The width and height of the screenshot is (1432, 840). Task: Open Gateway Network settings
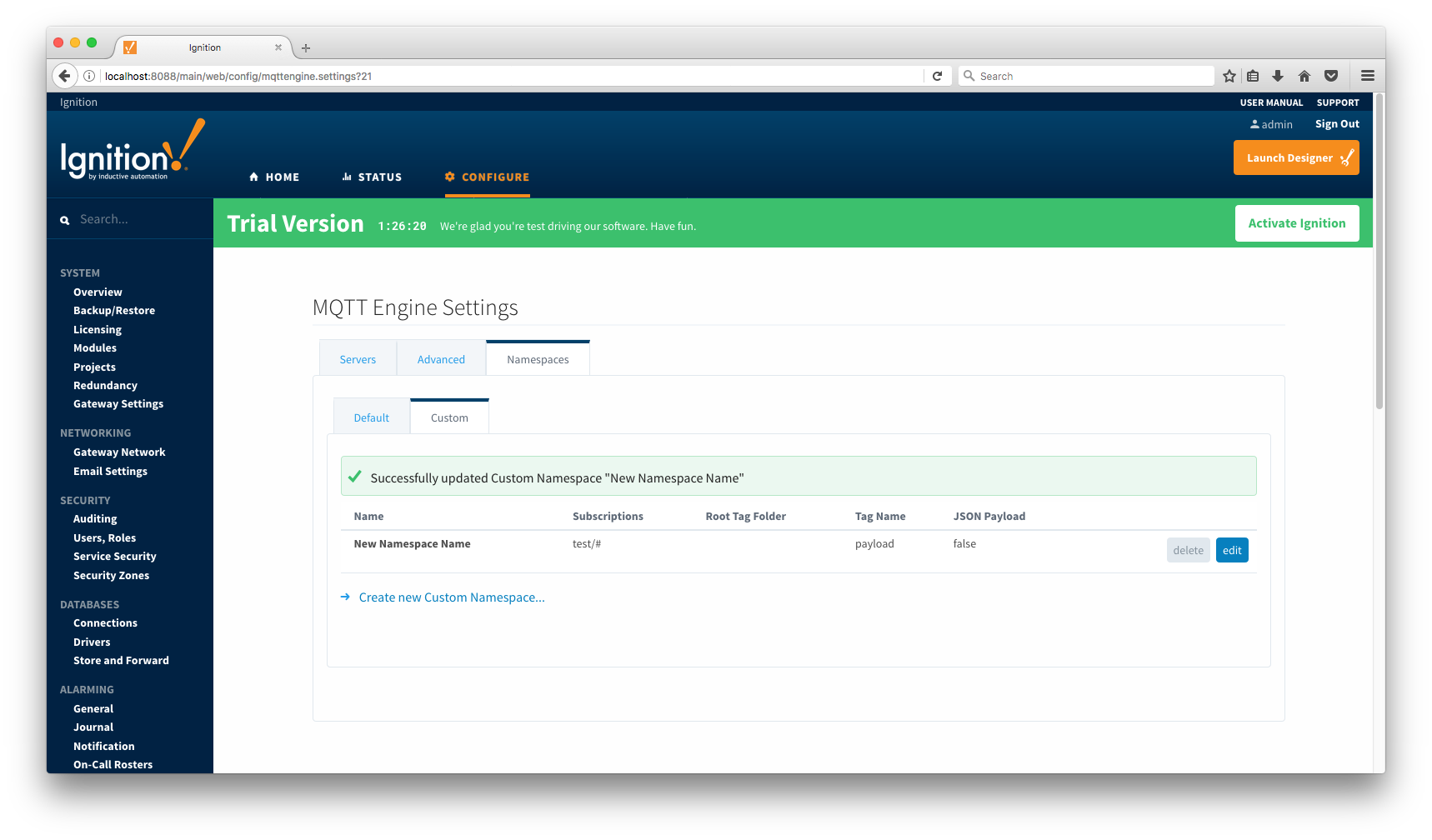[119, 452]
